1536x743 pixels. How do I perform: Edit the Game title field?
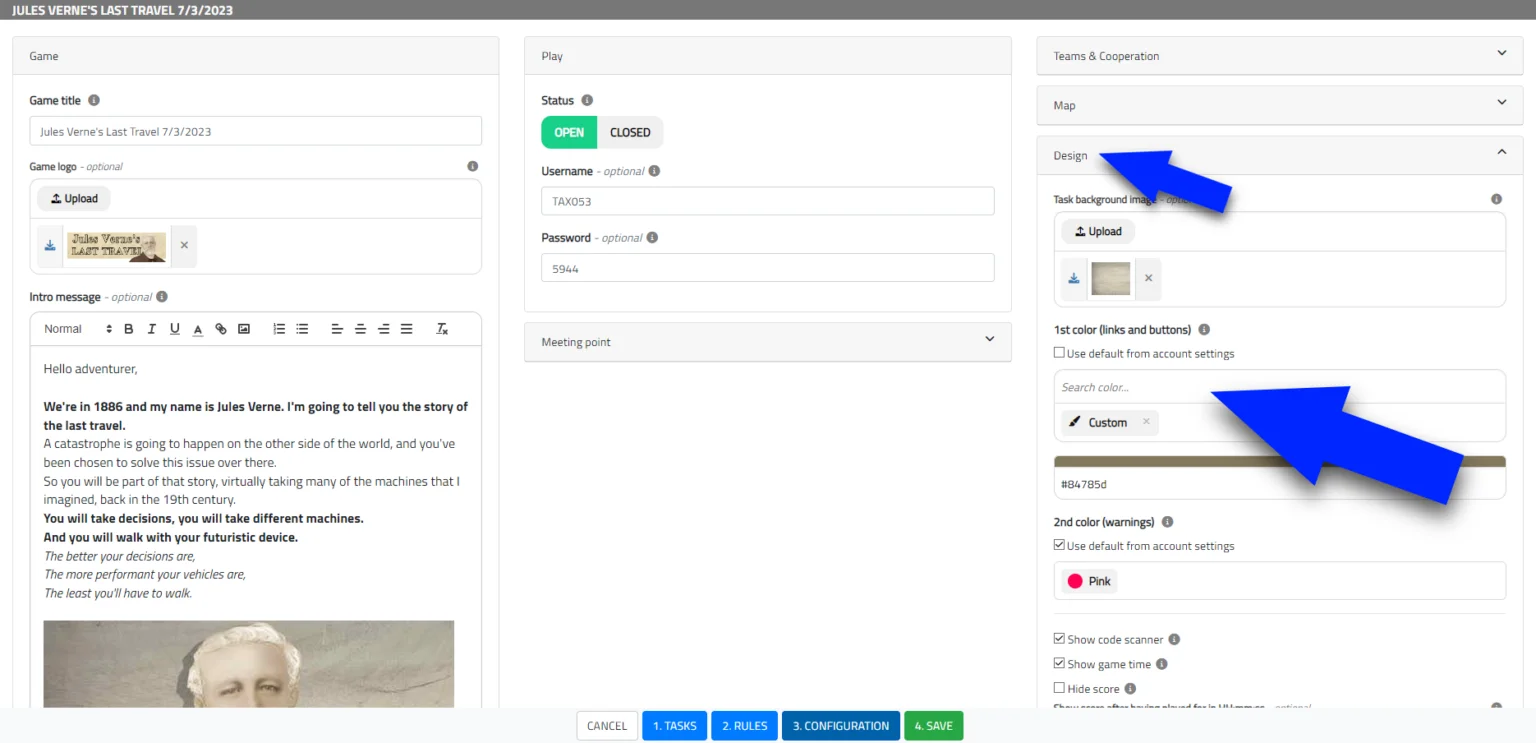[255, 131]
